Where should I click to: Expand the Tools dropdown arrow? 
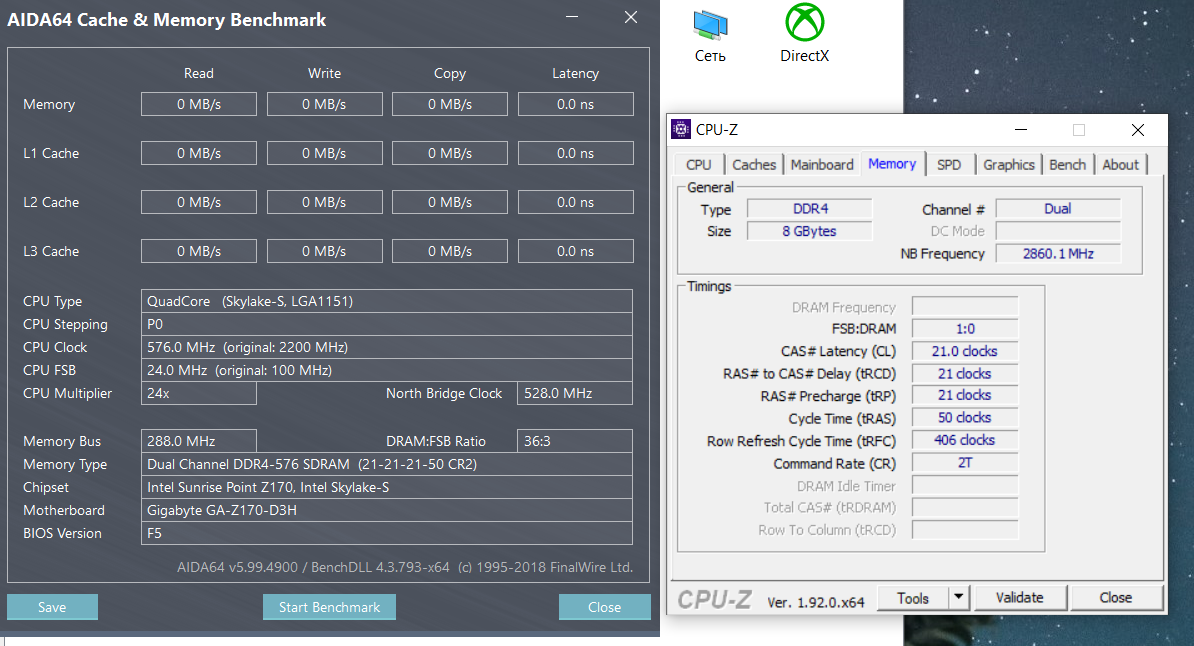[x=959, y=598]
